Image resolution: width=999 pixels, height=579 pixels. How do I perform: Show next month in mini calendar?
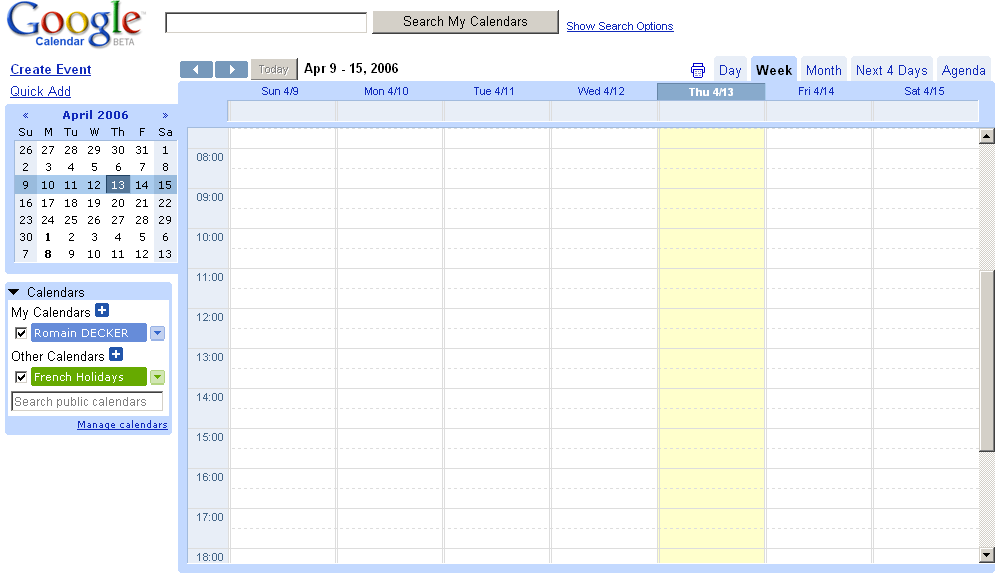coord(165,115)
